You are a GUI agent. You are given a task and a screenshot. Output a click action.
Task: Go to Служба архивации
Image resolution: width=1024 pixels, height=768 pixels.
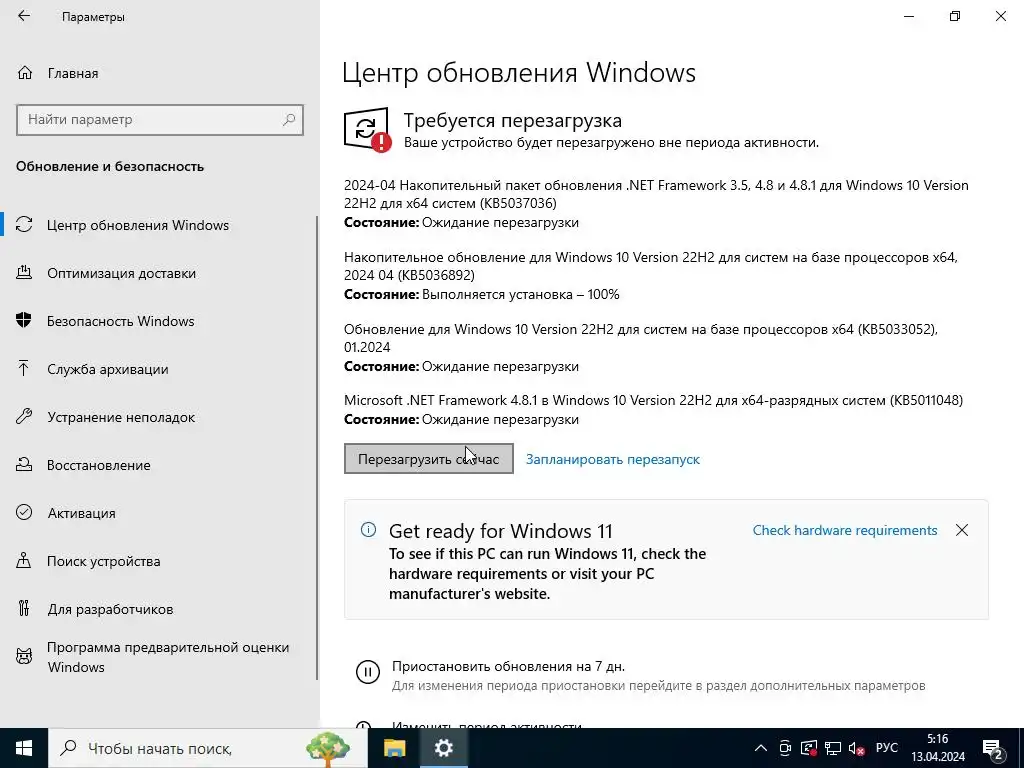tap(108, 369)
